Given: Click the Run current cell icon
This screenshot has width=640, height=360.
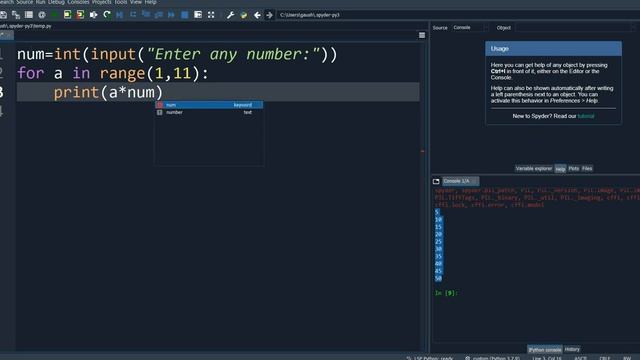Looking at the screenshot, I should pyautogui.click(x=67, y=15).
